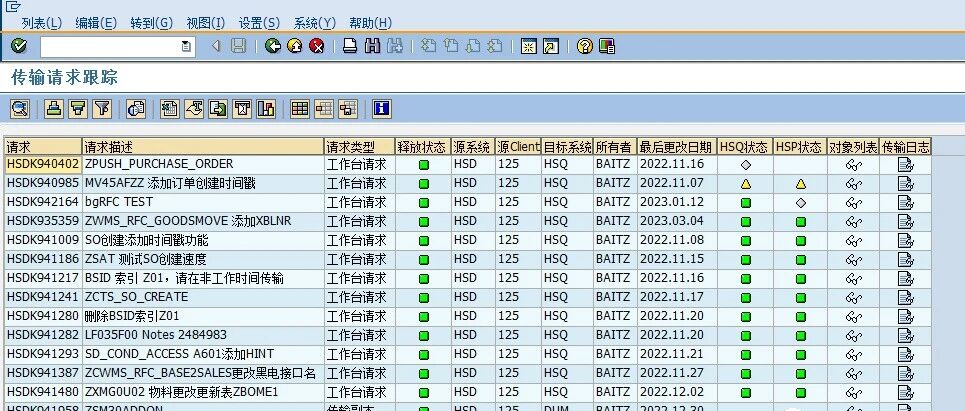Click description 'bgRFC TEST'
This screenshot has width=965, height=411.
click(119, 202)
